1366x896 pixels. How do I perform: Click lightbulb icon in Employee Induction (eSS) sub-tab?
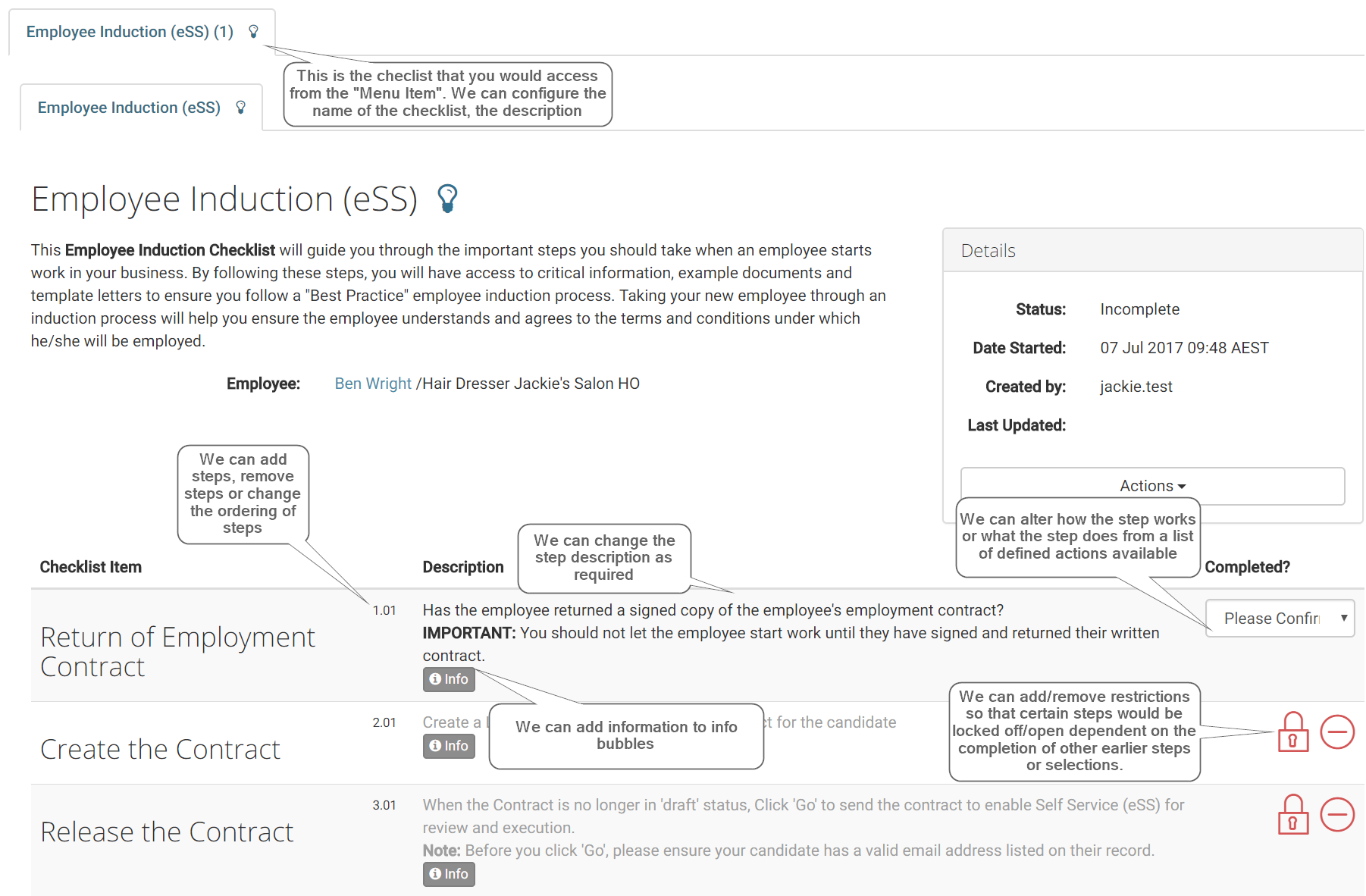pyautogui.click(x=241, y=108)
